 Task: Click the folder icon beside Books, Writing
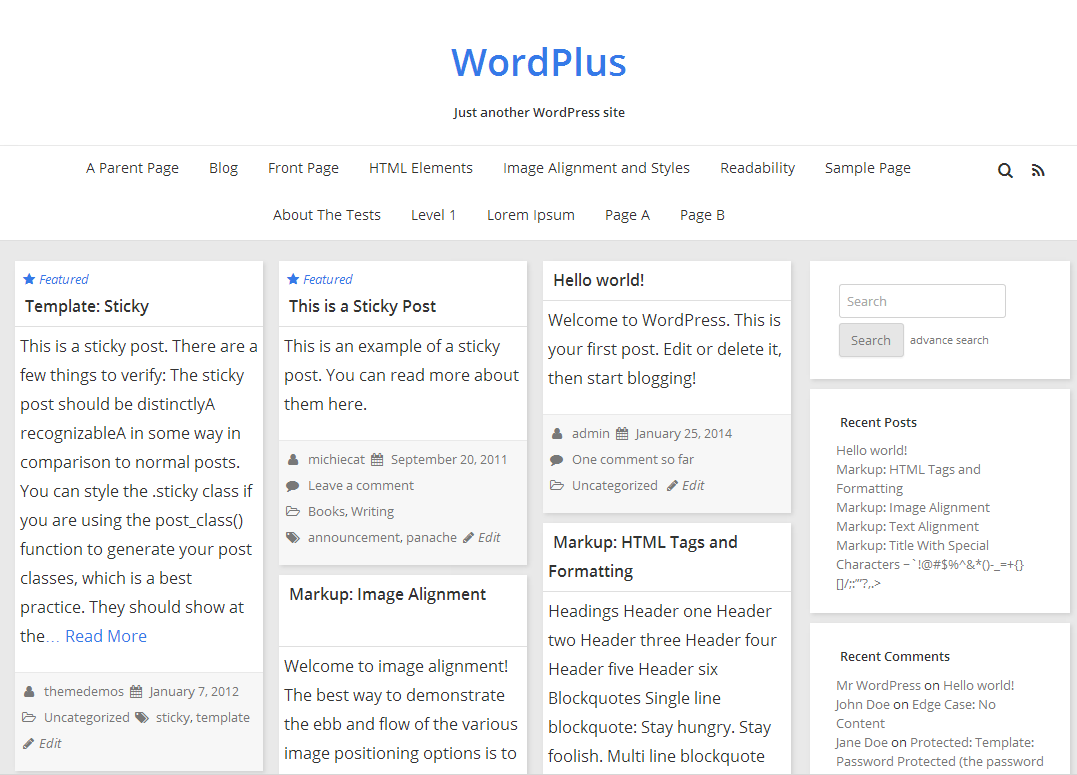coord(293,511)
